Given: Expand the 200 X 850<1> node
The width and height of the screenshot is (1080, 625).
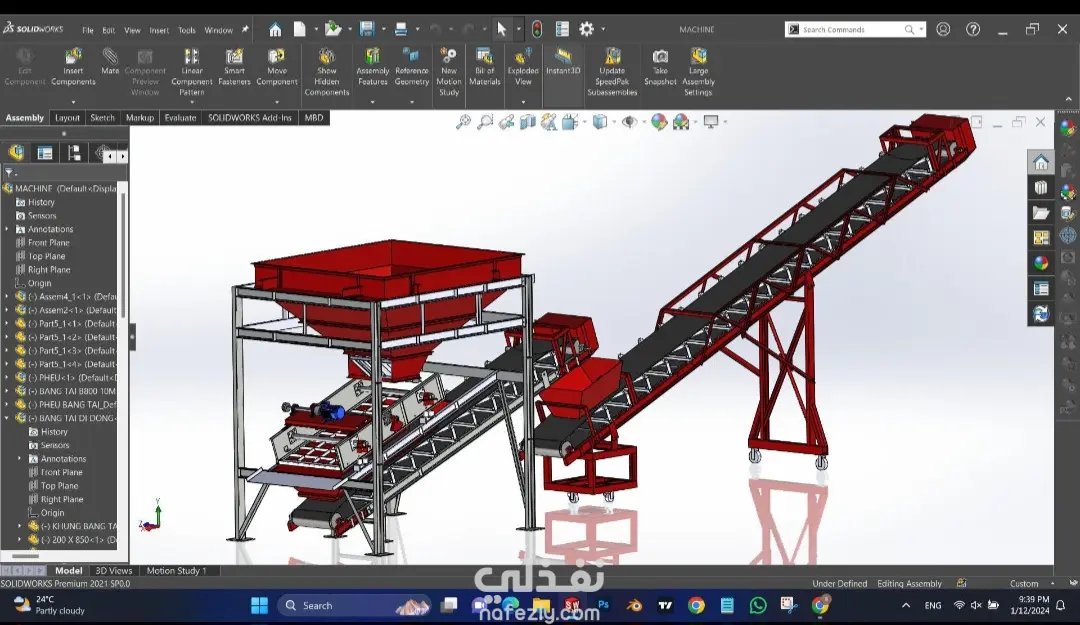Looking at the screenshot, I should pos(20,540).
